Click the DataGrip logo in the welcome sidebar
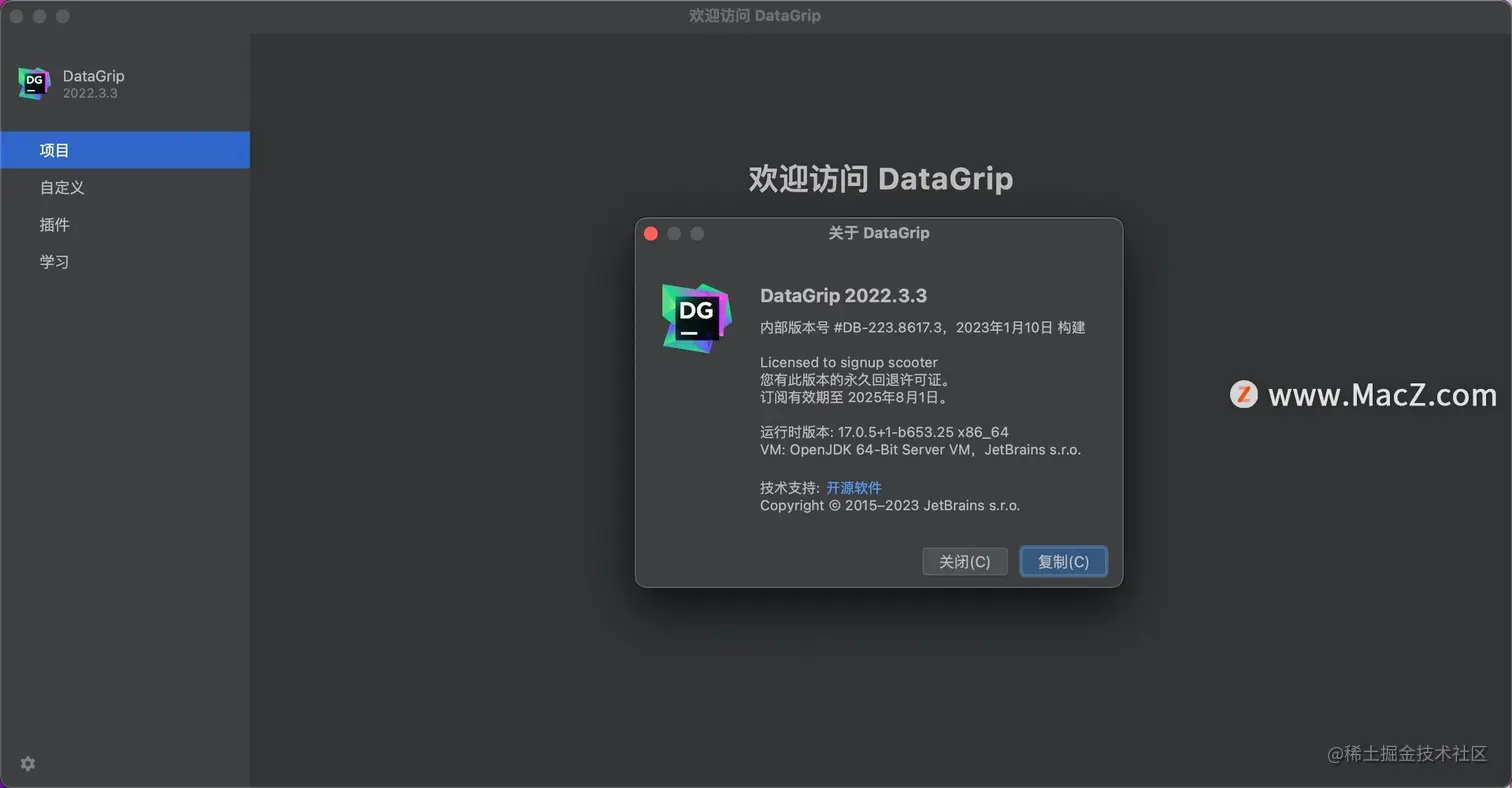This screenshot has width=1512, height=788. click(x=34, y=84)
